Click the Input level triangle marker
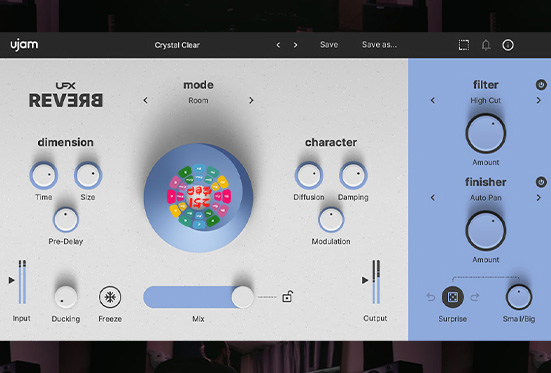Image resolution: width=551 pixels, height=373 pixels. (12, 280)
